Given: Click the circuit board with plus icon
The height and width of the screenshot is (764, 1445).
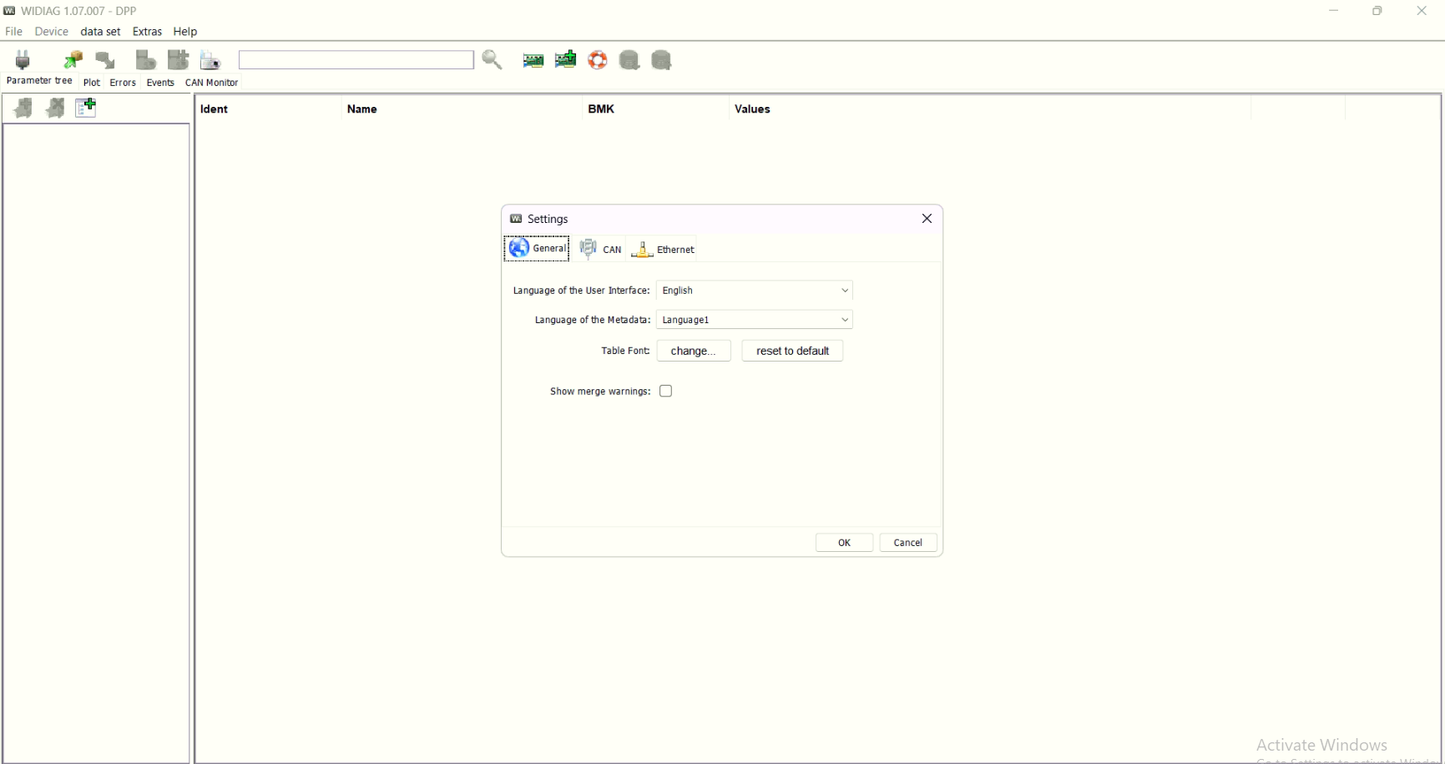Looking at the screenshot, I should (566, 60).
